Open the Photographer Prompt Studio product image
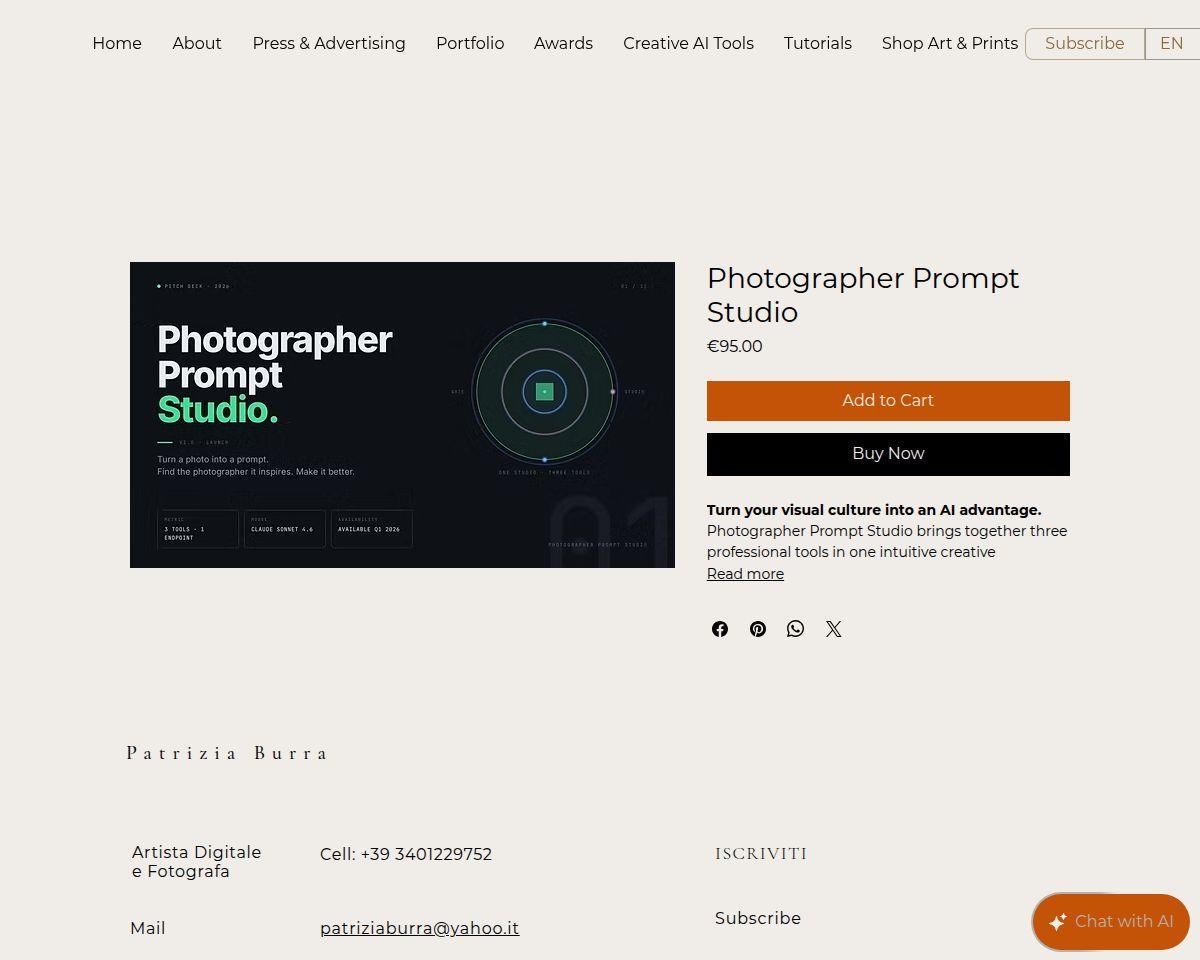The height and width of the screenshot is (960, 1200). 402,415
